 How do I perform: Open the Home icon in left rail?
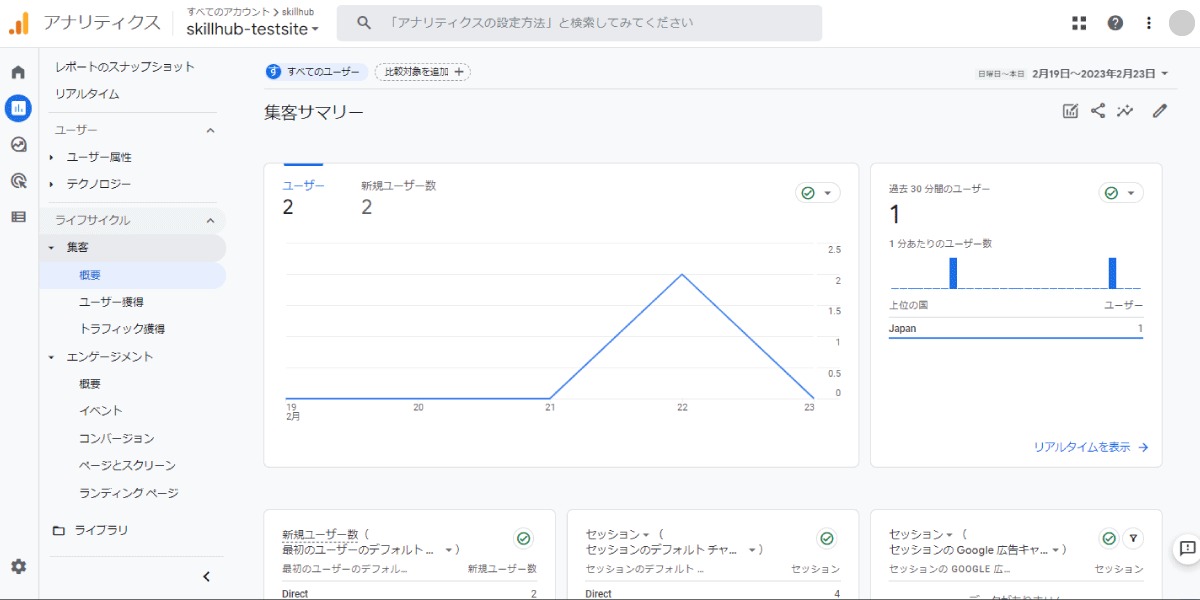18,72
